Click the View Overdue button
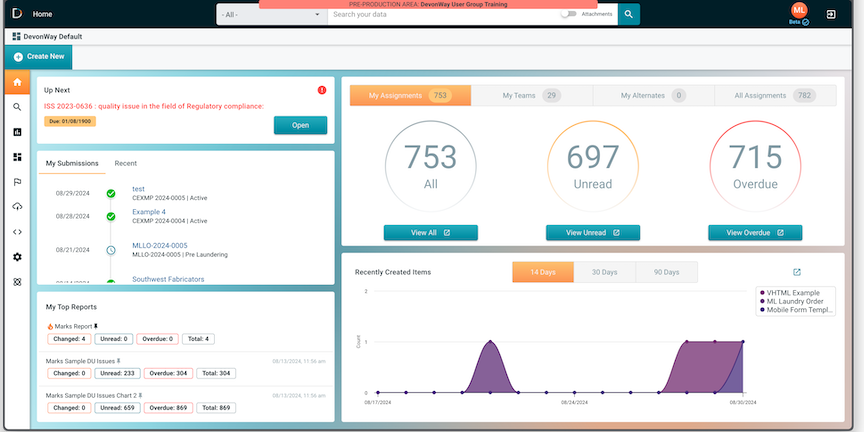Viewport: 864px width, 432px height. coord(755,233)
